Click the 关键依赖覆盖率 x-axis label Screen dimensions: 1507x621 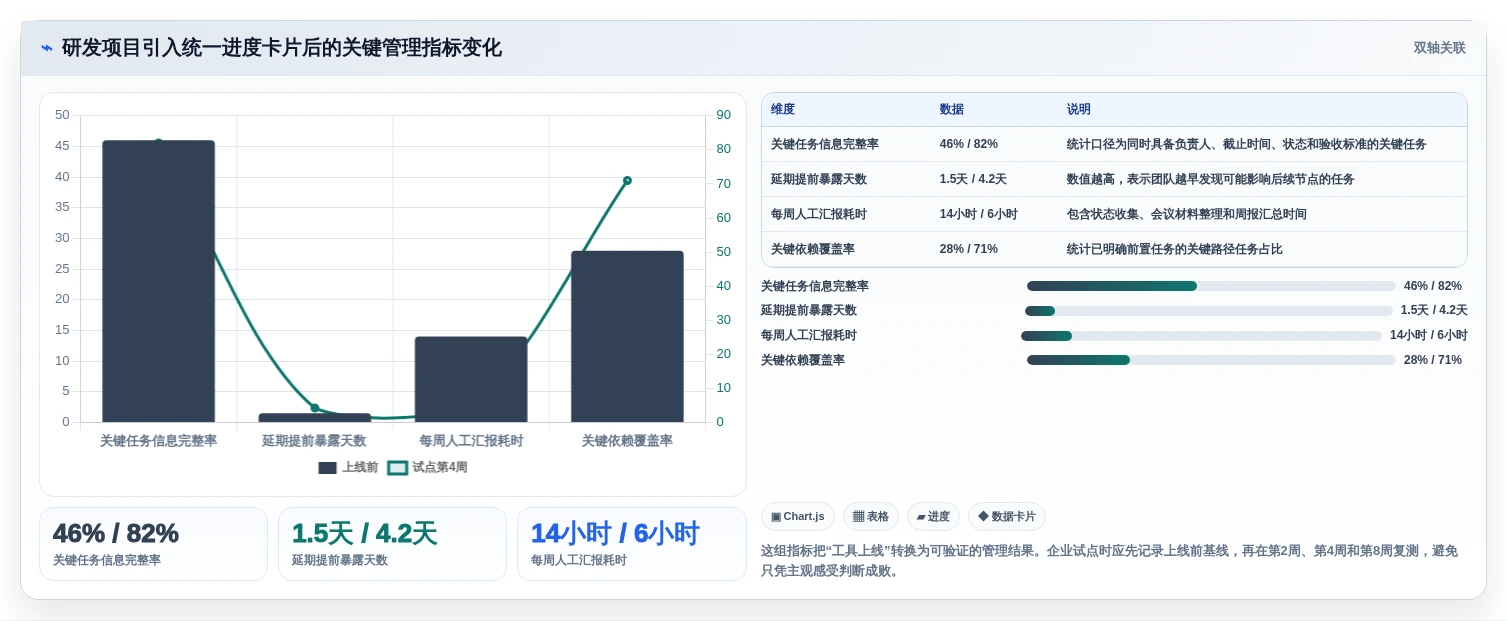[627, 441]
